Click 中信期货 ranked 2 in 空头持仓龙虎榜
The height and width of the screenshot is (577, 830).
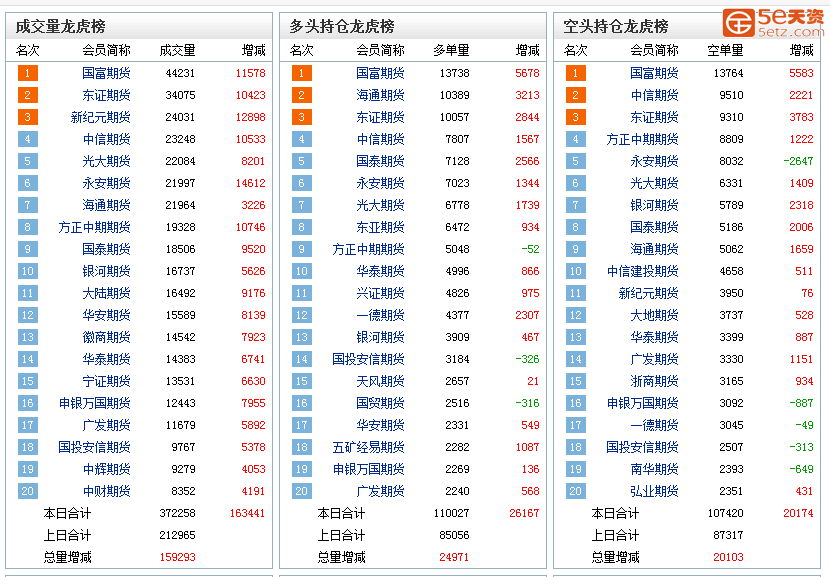tap(654, 95)
